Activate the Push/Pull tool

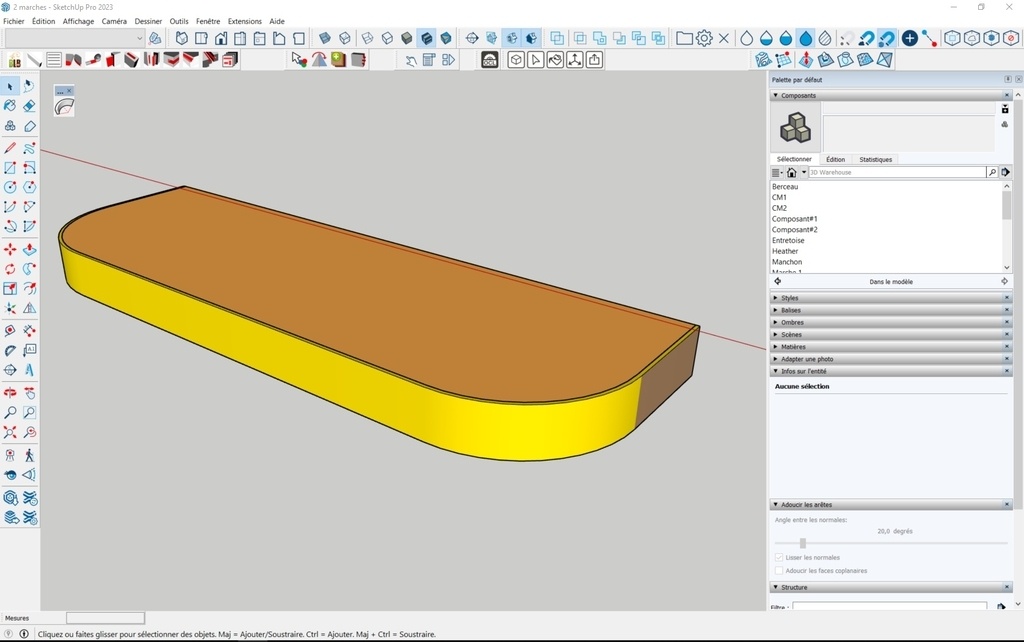[x=29, y=249]
